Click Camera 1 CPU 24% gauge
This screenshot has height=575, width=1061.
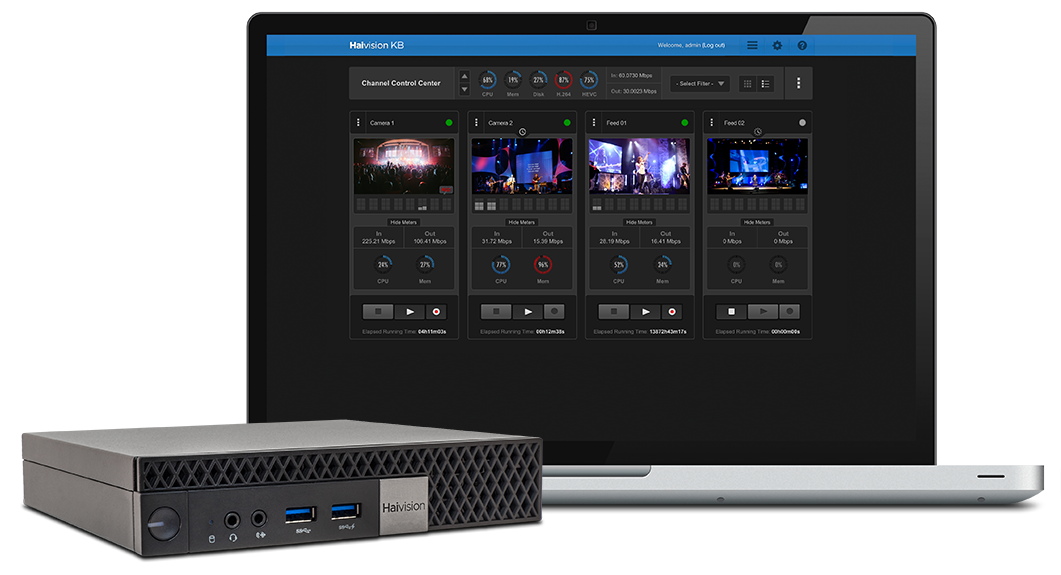[383, 264]
